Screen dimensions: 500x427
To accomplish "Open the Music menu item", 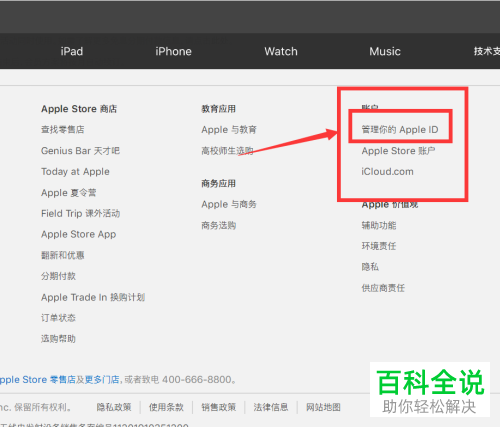I will tap(385, 51).
